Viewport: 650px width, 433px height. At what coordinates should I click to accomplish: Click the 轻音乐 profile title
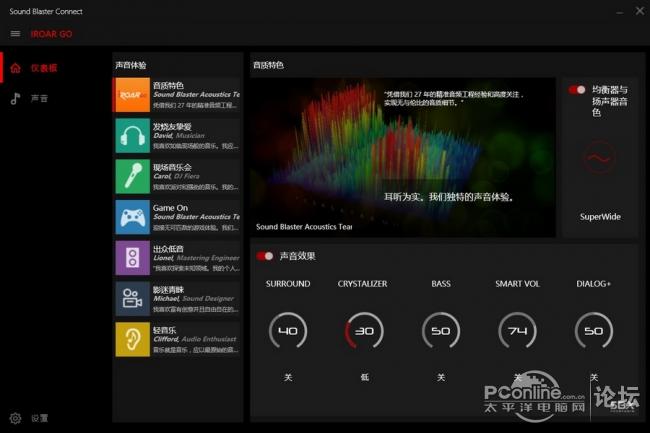(x=165, y=330)
